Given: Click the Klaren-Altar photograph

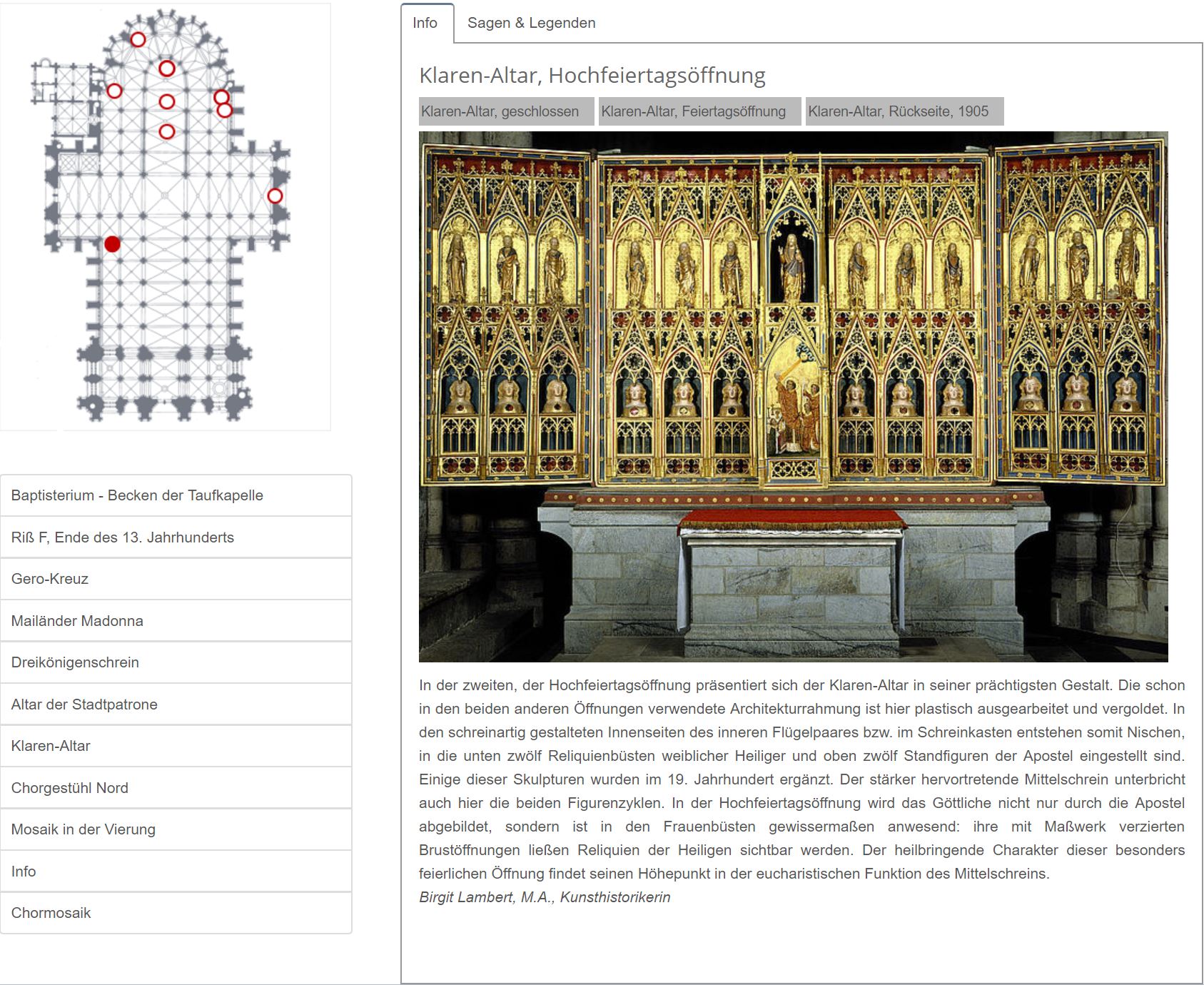Looking at the screenshot, I should point(793,396).
